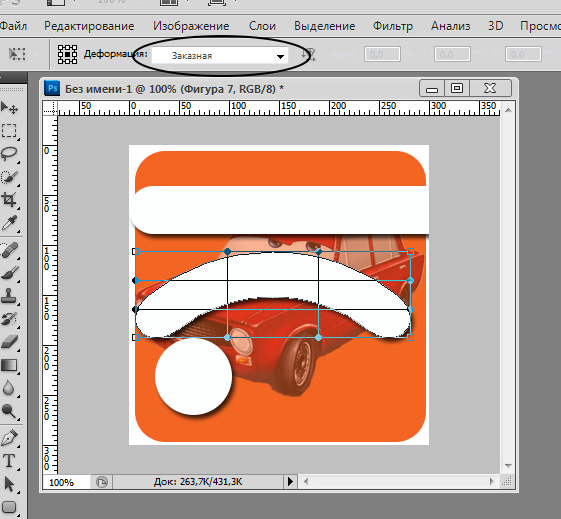Select the Eraser tool
The height and width of the screenshot is (519, 561).
[x=9, y=342]
